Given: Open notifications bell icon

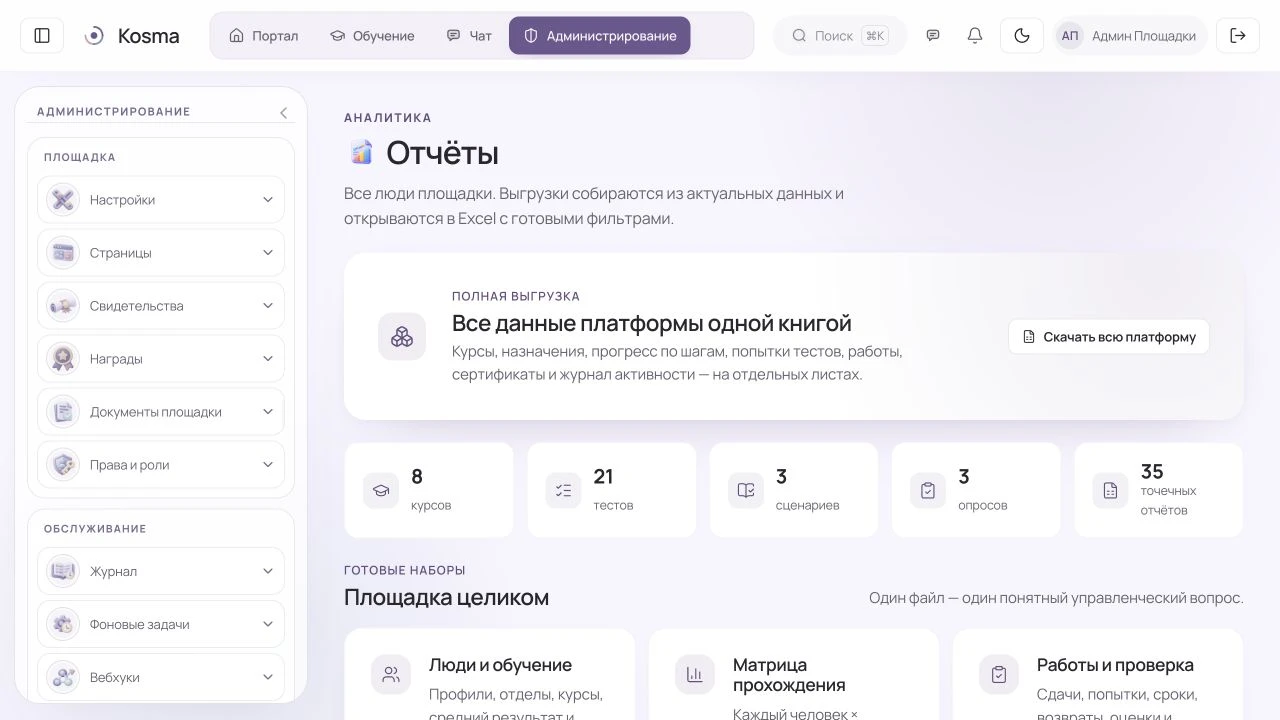Looking at the screenshot, I should coord(975,36).
